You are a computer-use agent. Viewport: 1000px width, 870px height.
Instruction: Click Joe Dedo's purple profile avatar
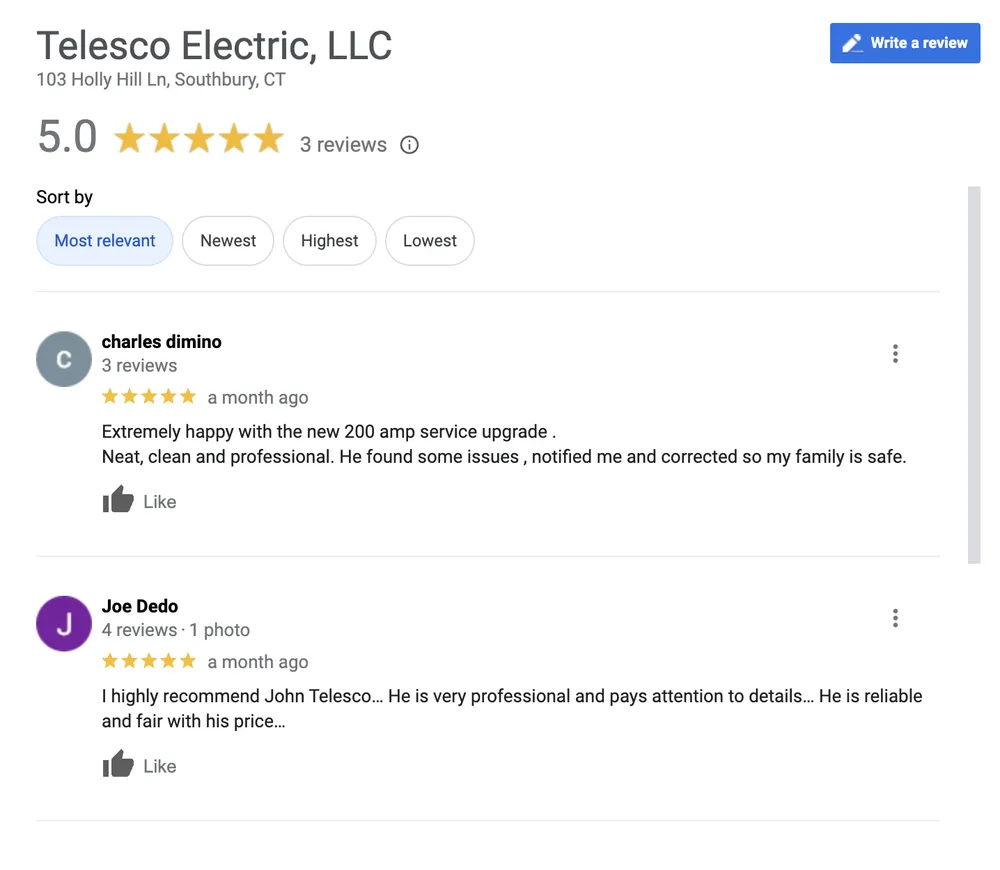(63, 623)
